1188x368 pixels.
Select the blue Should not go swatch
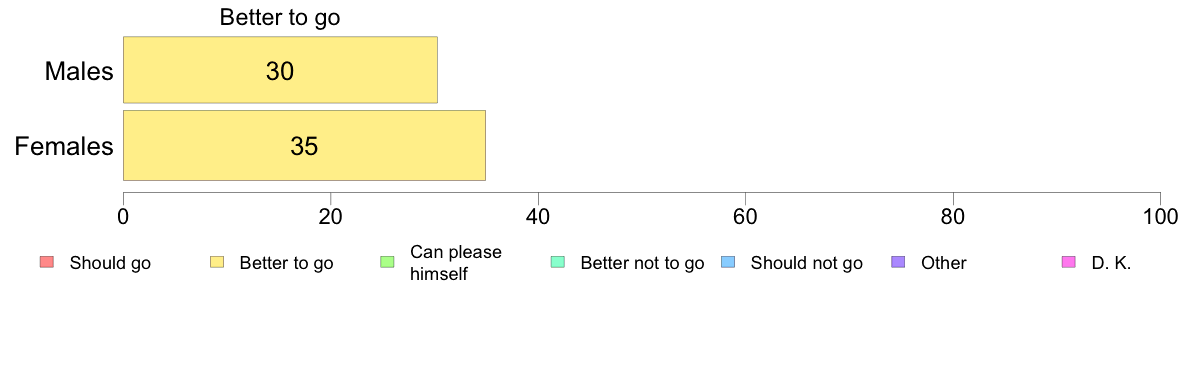click(728, 263)
